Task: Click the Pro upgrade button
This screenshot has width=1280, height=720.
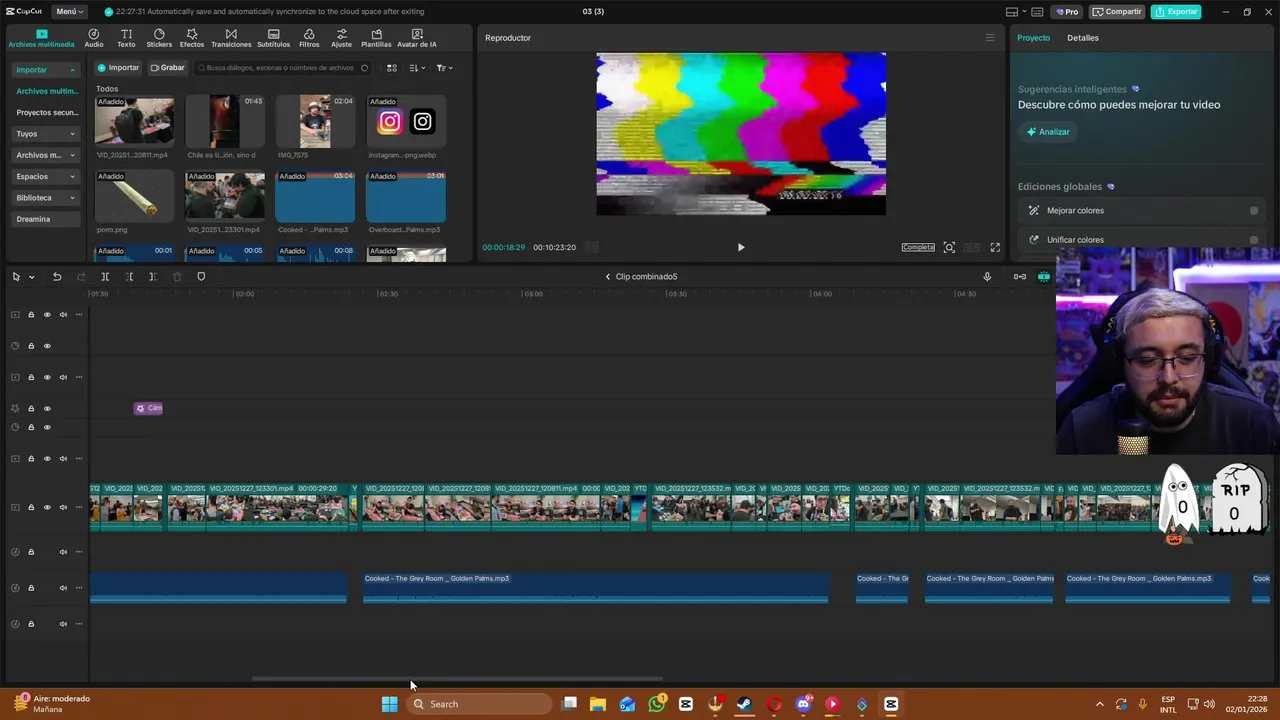Action: pyautogui.click(x=1067, y=12)
